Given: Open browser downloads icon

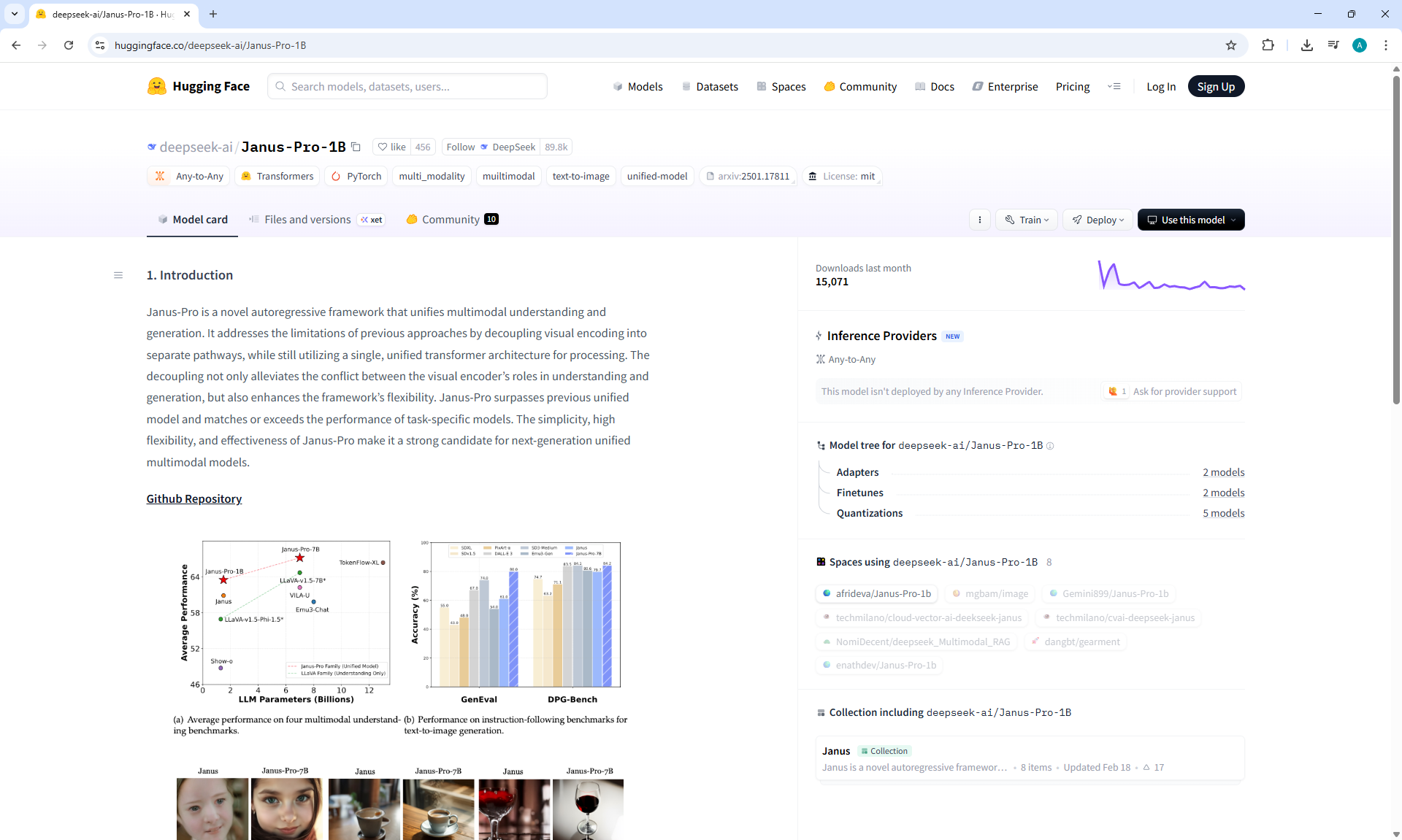Looking at the screenshot, I should (x=1307, y=45).
